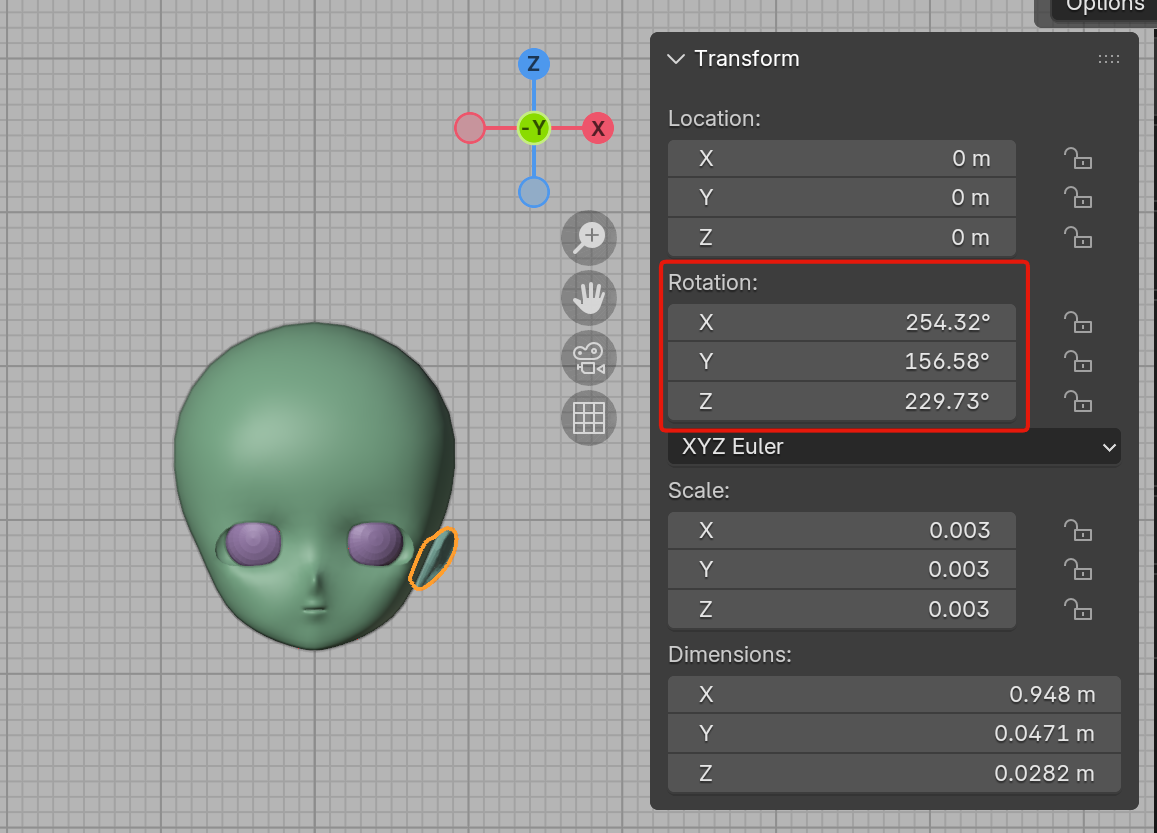Viewport: 1157px width, 833px height.
Task: Click the zoom viewport magnifier icon
Action: pyautogui.click(x=589, y=237)
